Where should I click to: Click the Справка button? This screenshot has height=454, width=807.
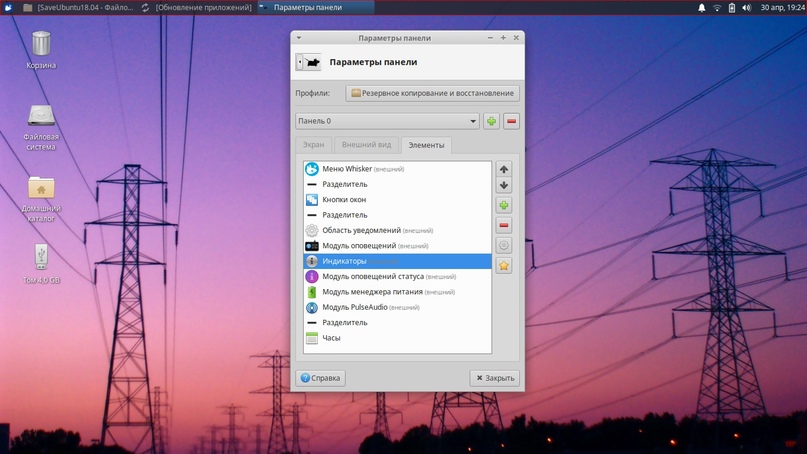tap(320, 378)
